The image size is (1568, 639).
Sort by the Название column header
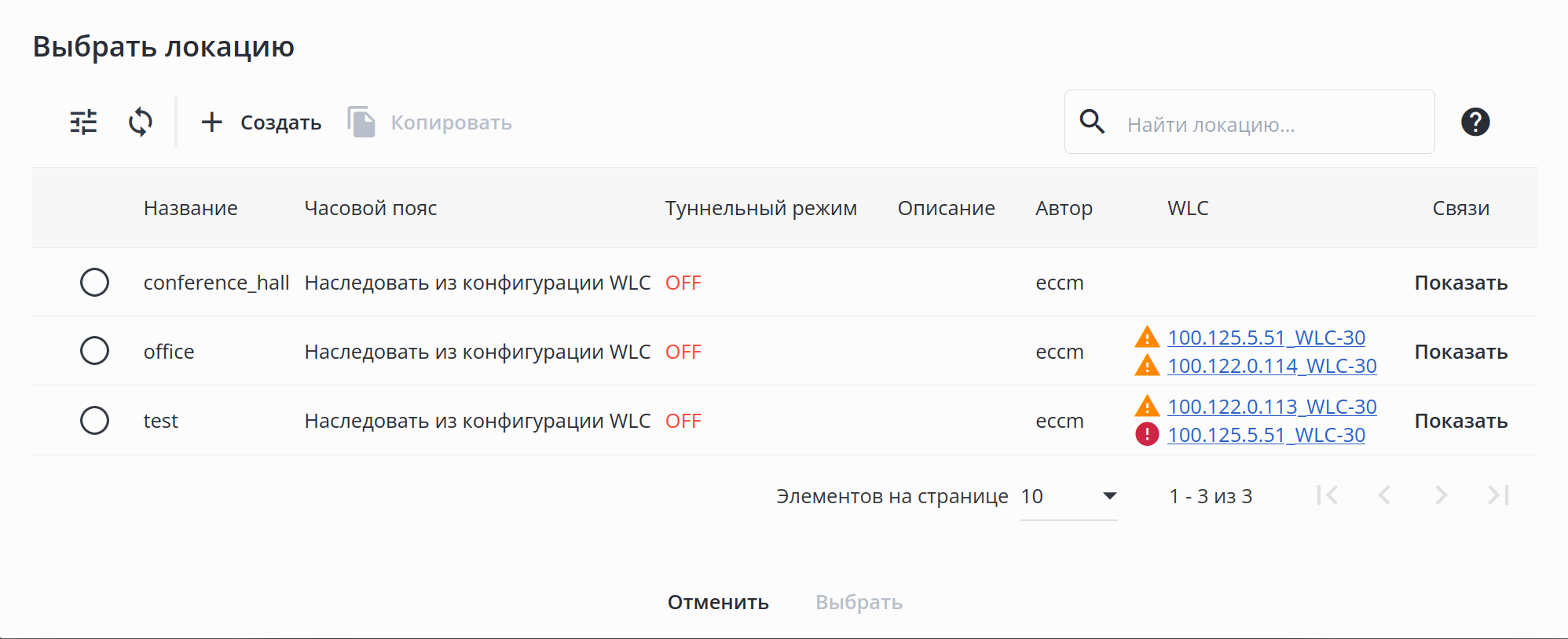(x=190, y=208)
